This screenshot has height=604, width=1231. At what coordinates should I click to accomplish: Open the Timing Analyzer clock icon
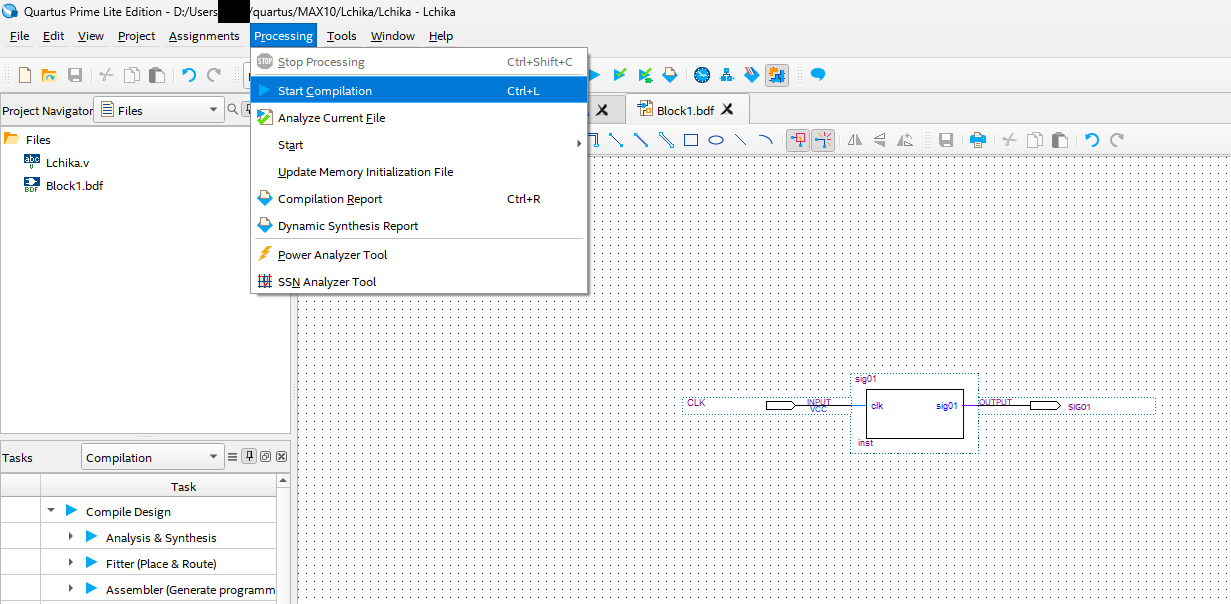pos(700,75)
